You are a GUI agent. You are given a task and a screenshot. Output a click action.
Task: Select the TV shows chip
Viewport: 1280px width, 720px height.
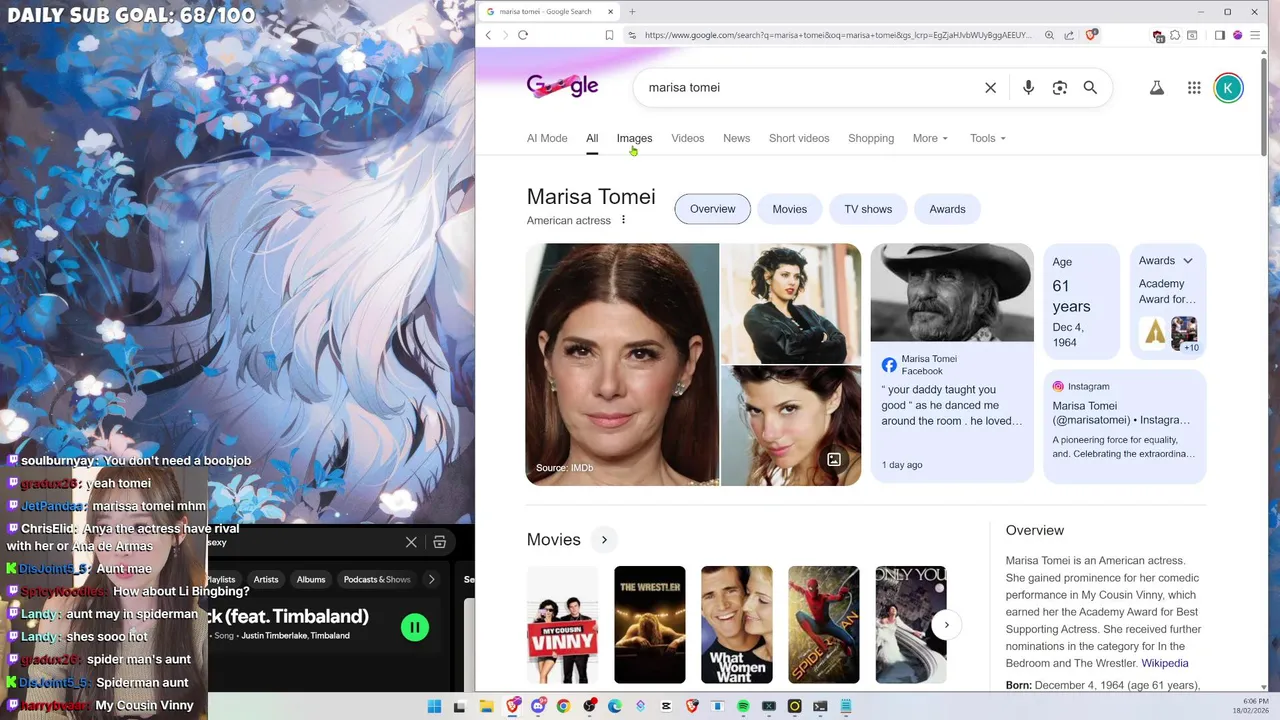[x=868, y=209]
